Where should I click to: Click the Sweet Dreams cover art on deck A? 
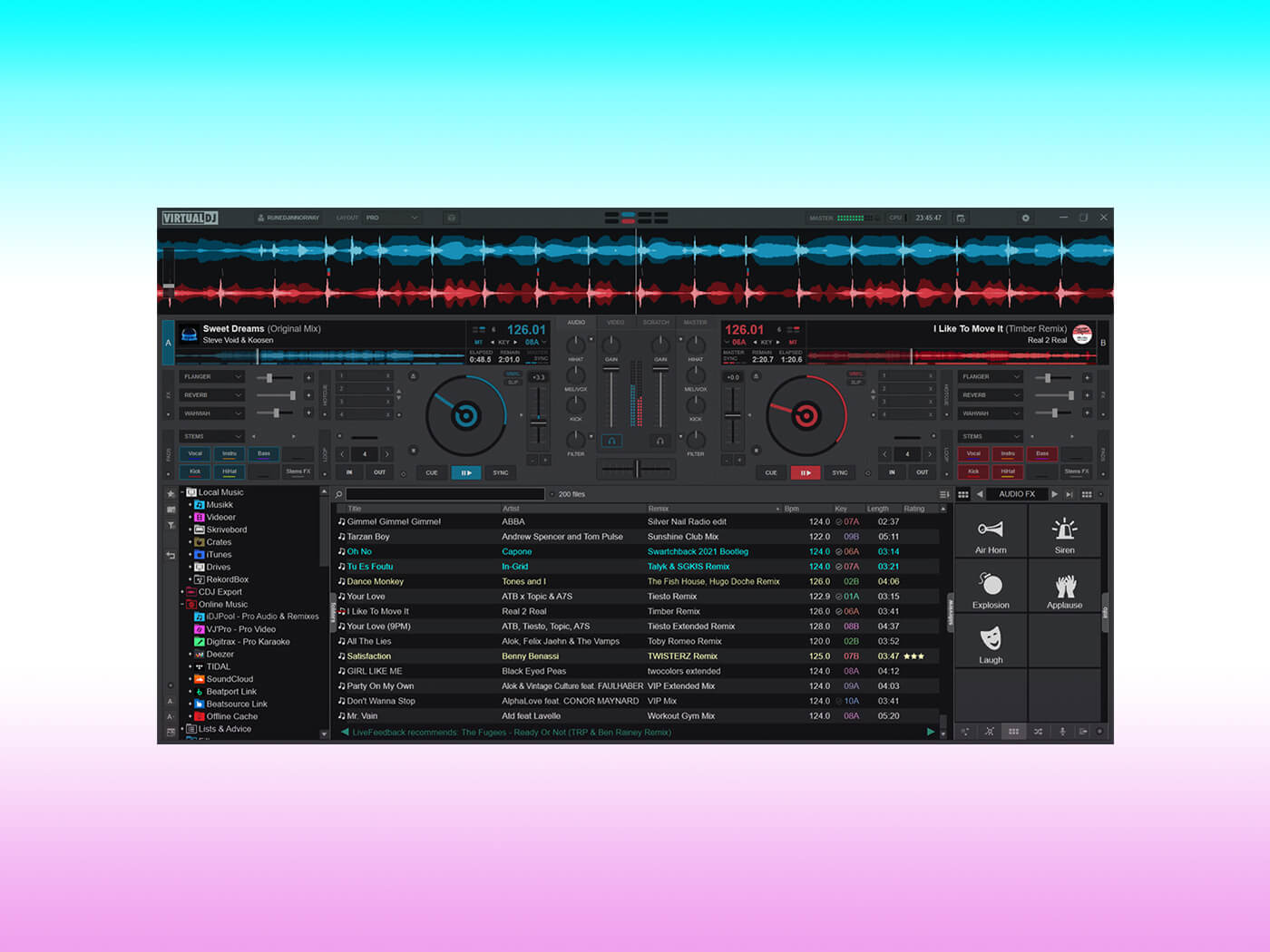[x=189, y=335]
